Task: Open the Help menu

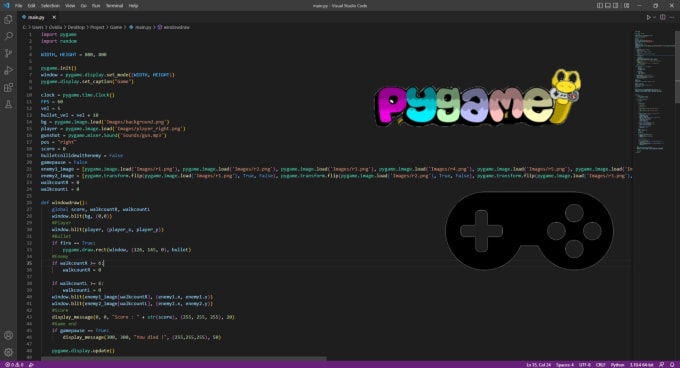Action: (x=133, y=6)
